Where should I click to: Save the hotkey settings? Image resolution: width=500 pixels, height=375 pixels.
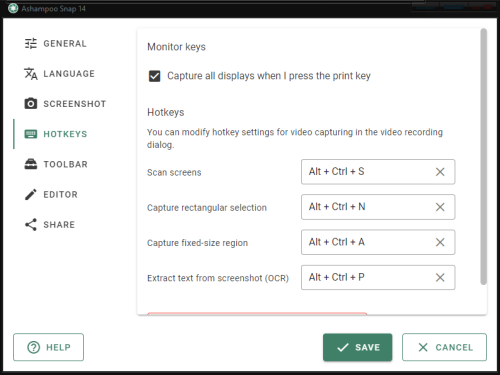pyautogui.click(x=357, y=347)
